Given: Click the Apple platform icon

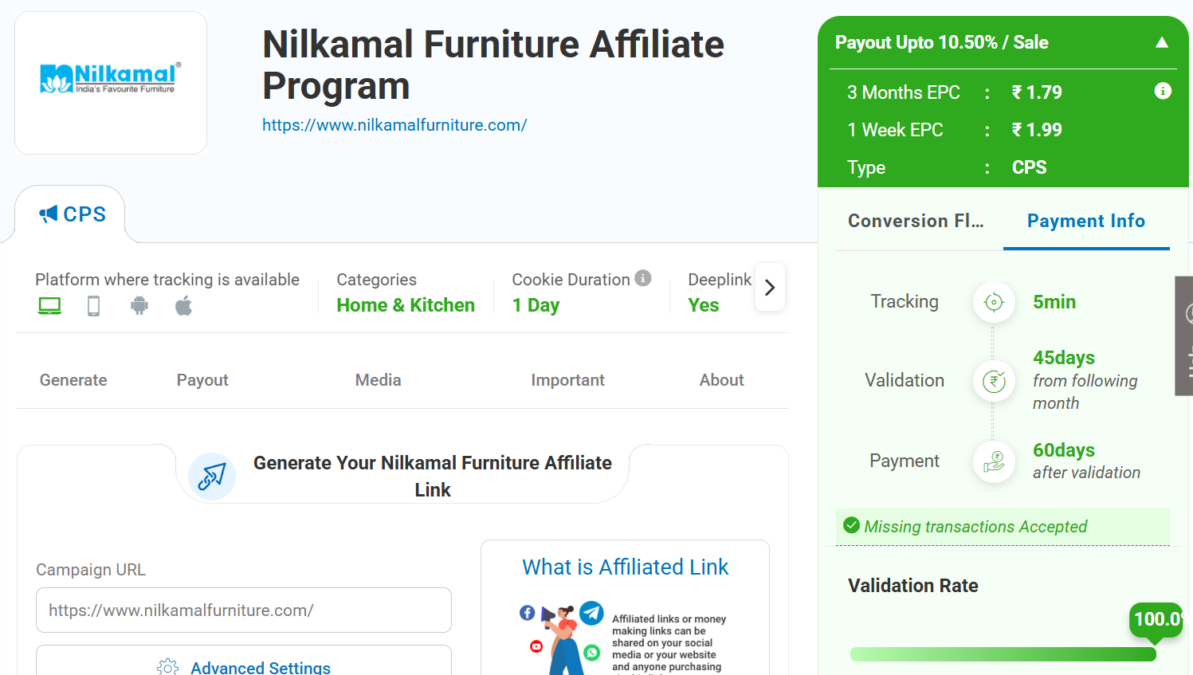Looking at the screenshot, I should point(183,306).
